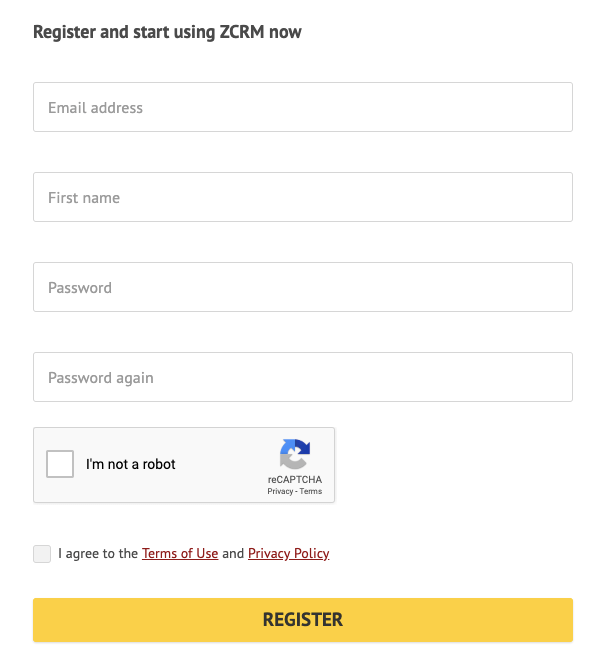
Task: Open reCAPTCHA's small Privacy link
Action: 280,491
